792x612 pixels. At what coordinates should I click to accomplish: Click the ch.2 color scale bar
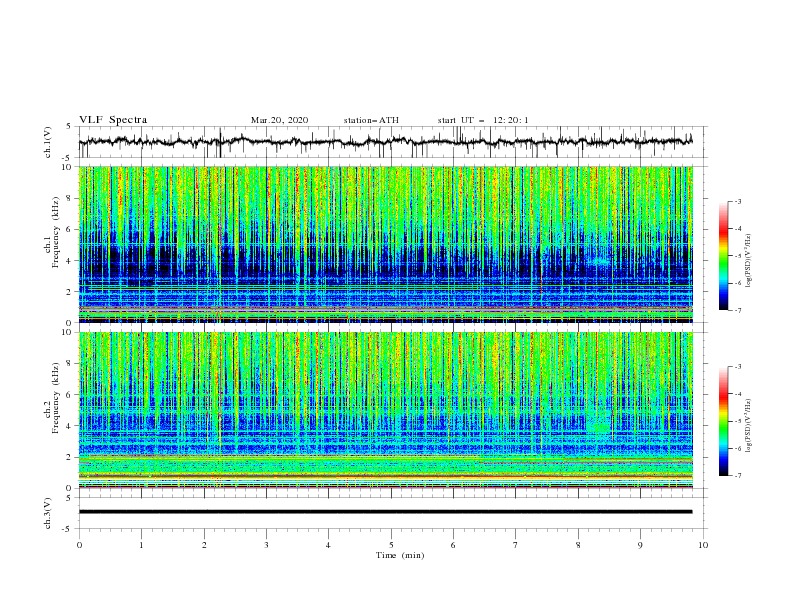pyautogui.click(x=724, y=421)
